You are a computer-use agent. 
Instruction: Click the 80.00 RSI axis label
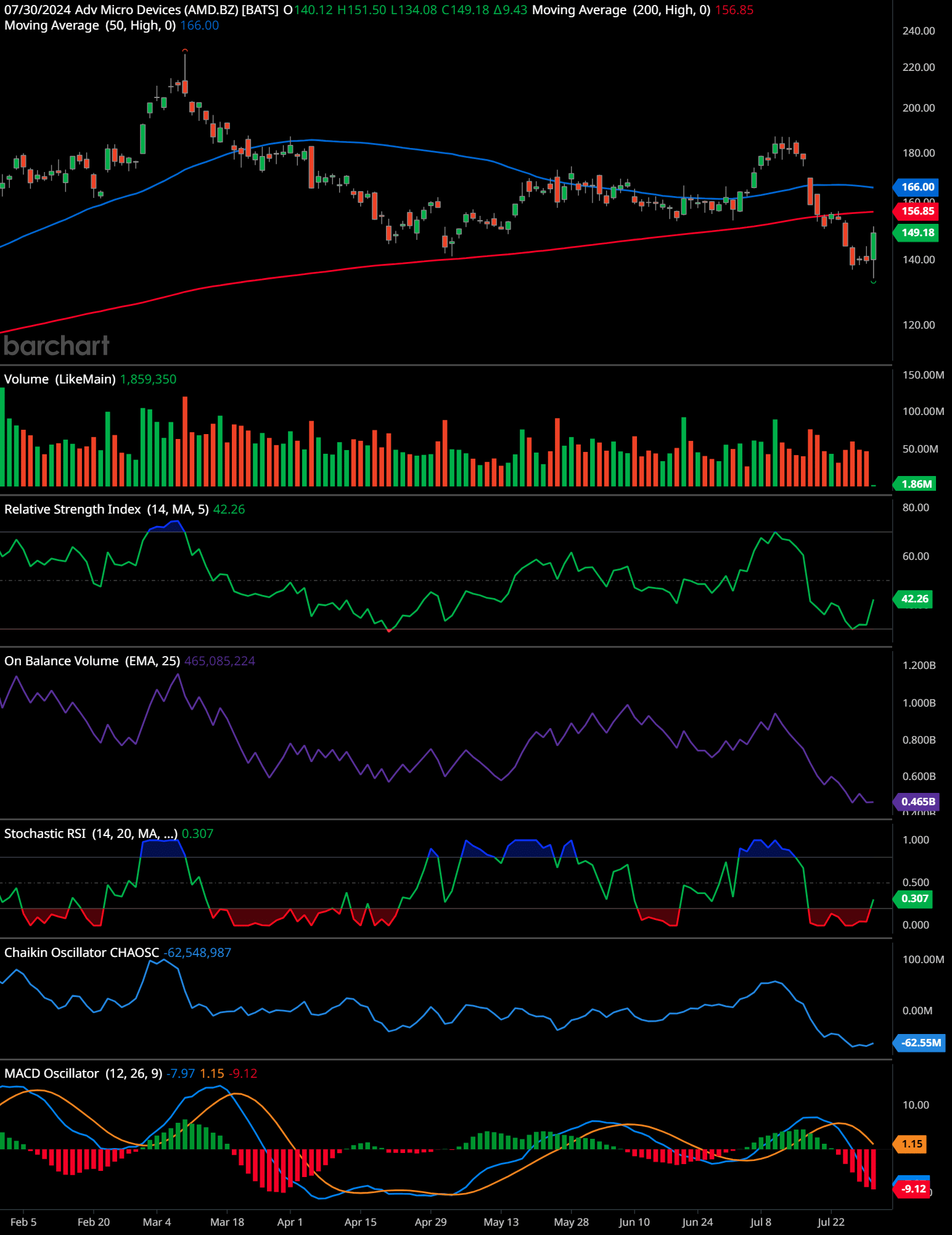click(x=916, y=507)
